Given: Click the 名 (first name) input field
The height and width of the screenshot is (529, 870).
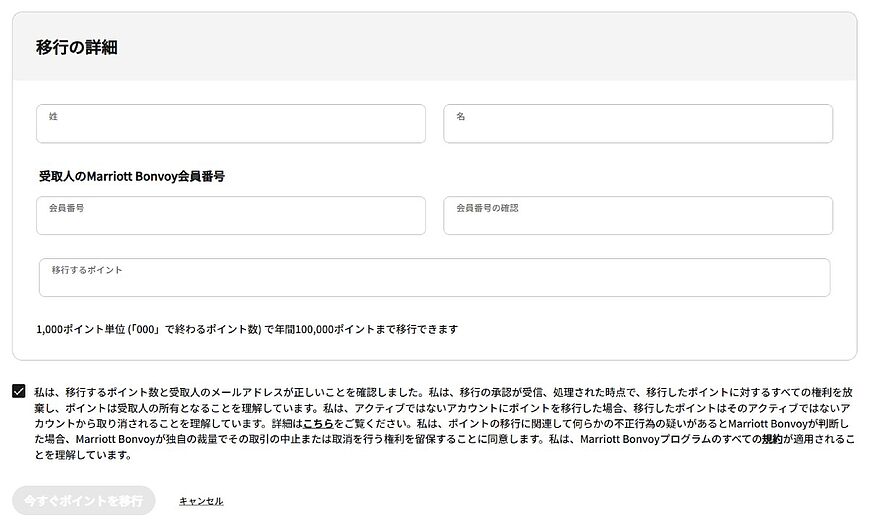Looking at the screenshot, I should pos(638,124).
